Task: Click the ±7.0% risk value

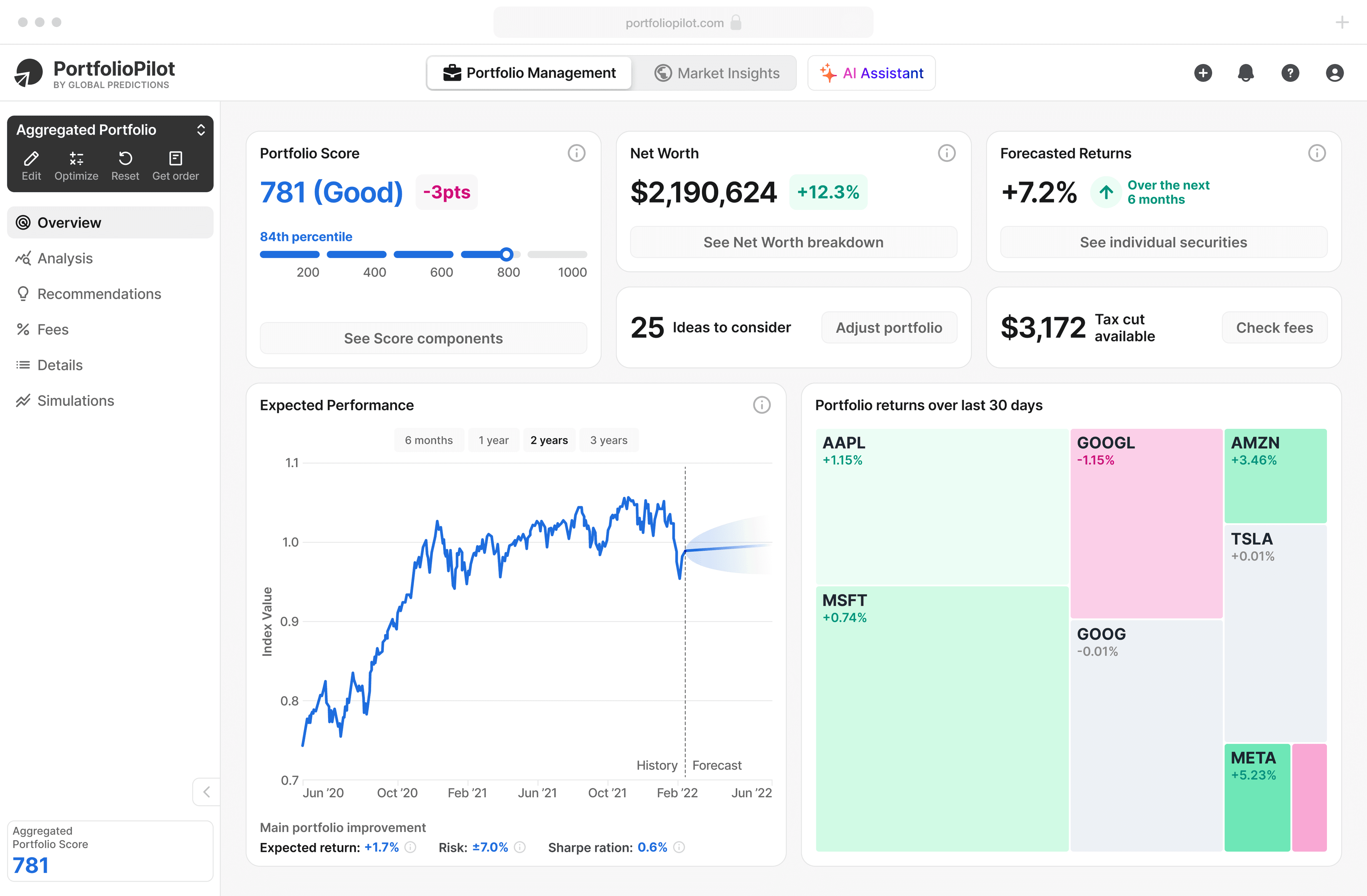Action: click(x=490, y=847)
